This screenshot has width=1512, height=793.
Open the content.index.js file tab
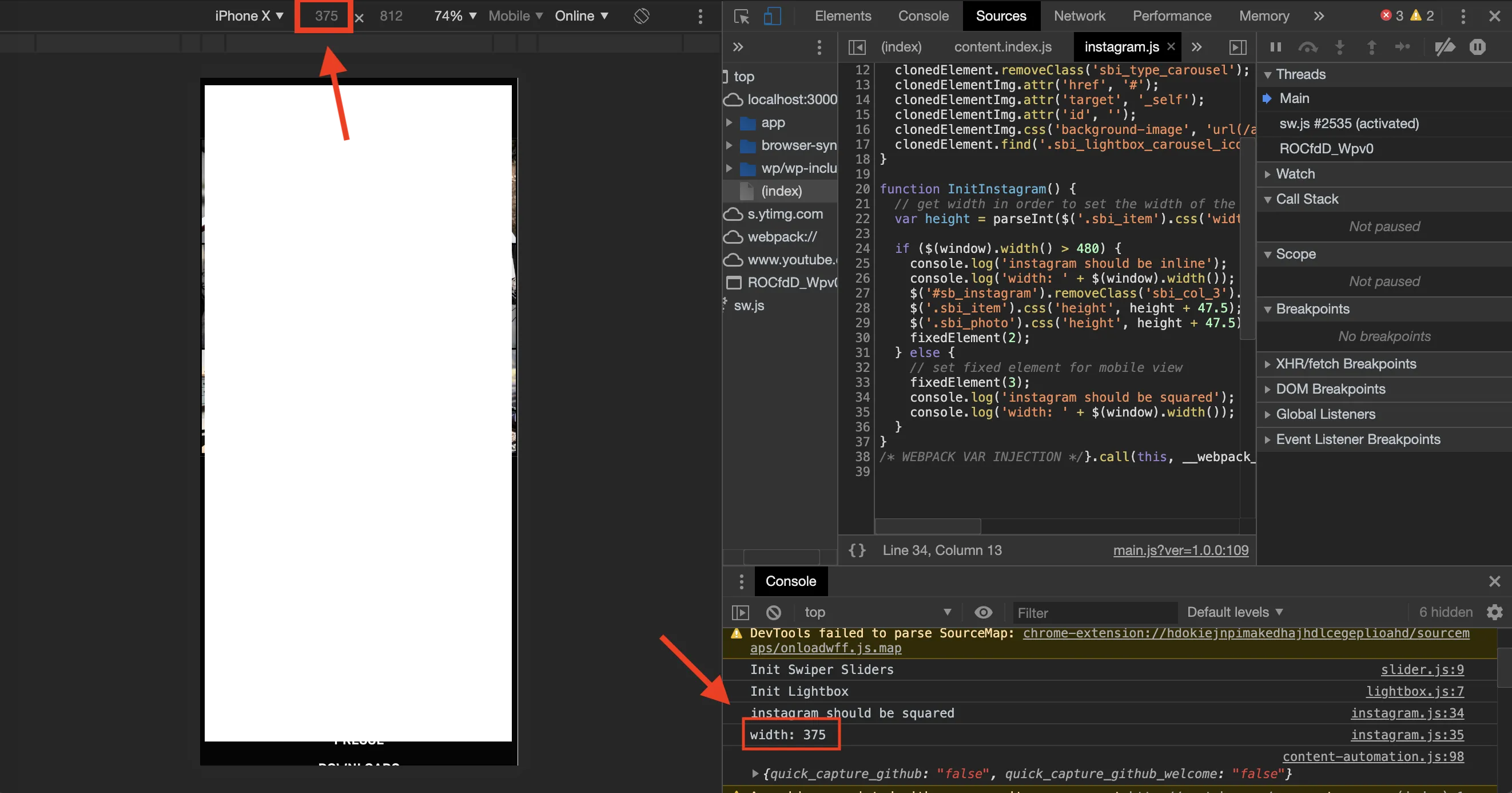click(1002, 47)
